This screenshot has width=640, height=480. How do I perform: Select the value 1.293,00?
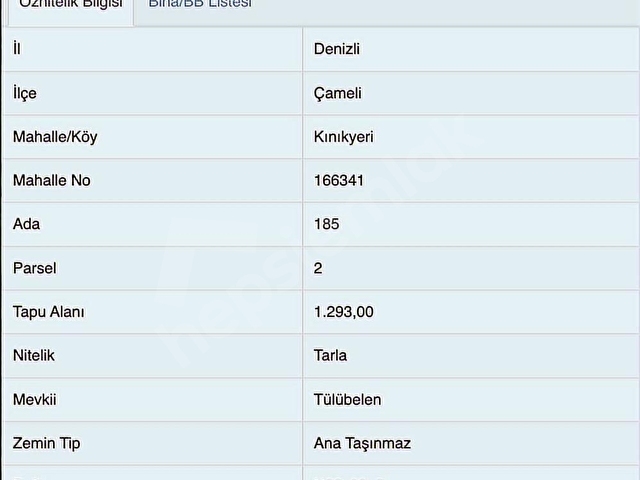(x=343, y=312)
